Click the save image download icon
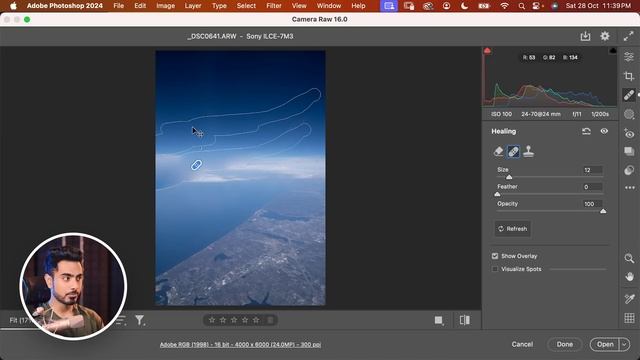 [585, 36]
